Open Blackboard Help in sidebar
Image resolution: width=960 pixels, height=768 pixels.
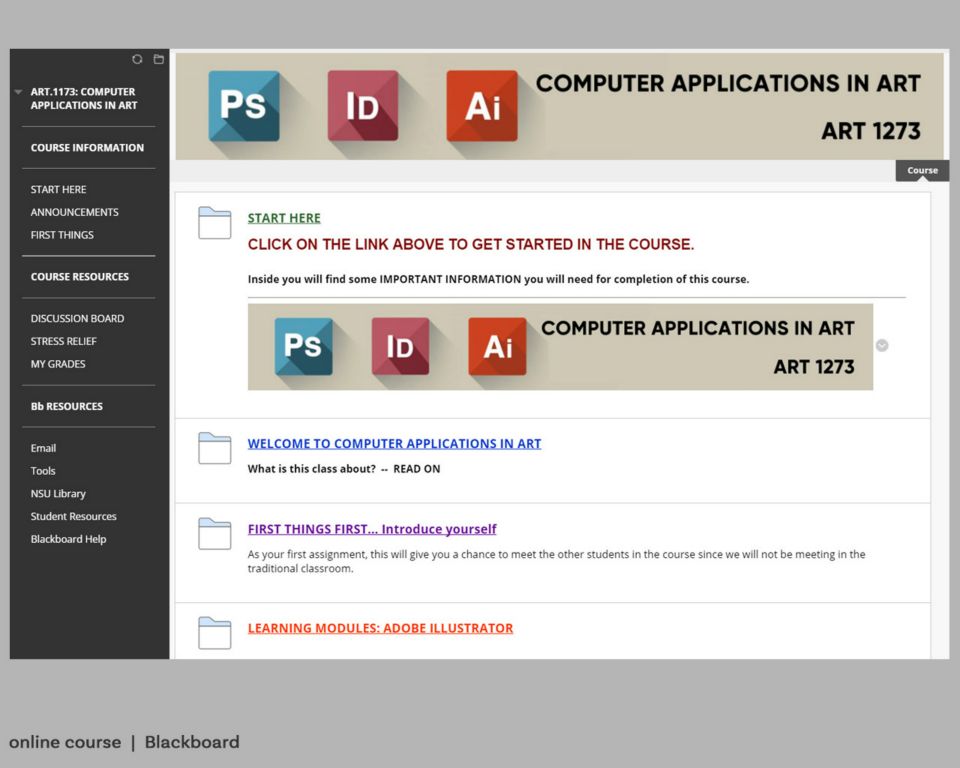click(69, 538)
